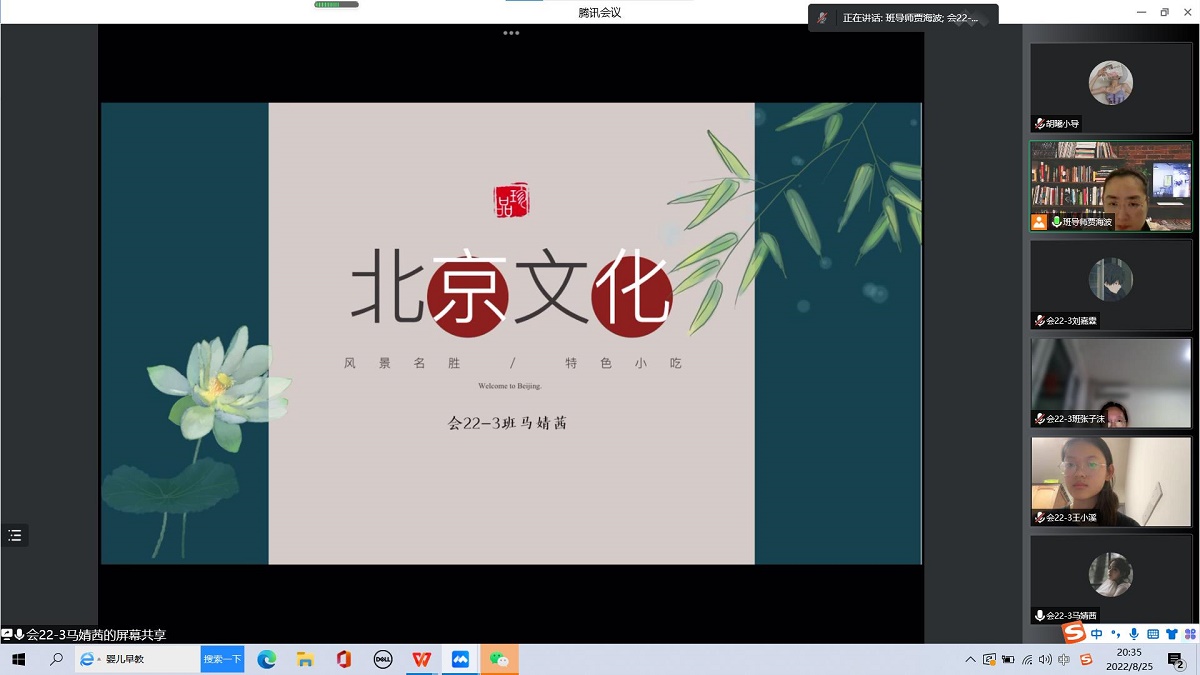Open Microsoft Edge from the taskbar
This screenshot has height=675, width=1200.
coord(267,660)
